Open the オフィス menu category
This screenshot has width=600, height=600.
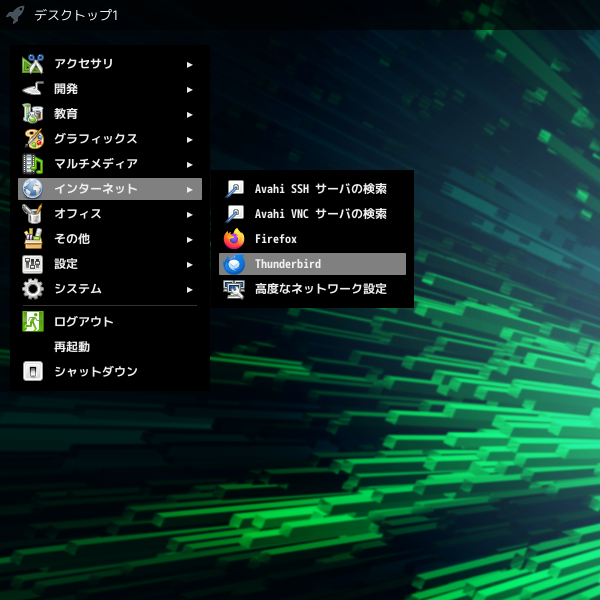click(110, 214)
